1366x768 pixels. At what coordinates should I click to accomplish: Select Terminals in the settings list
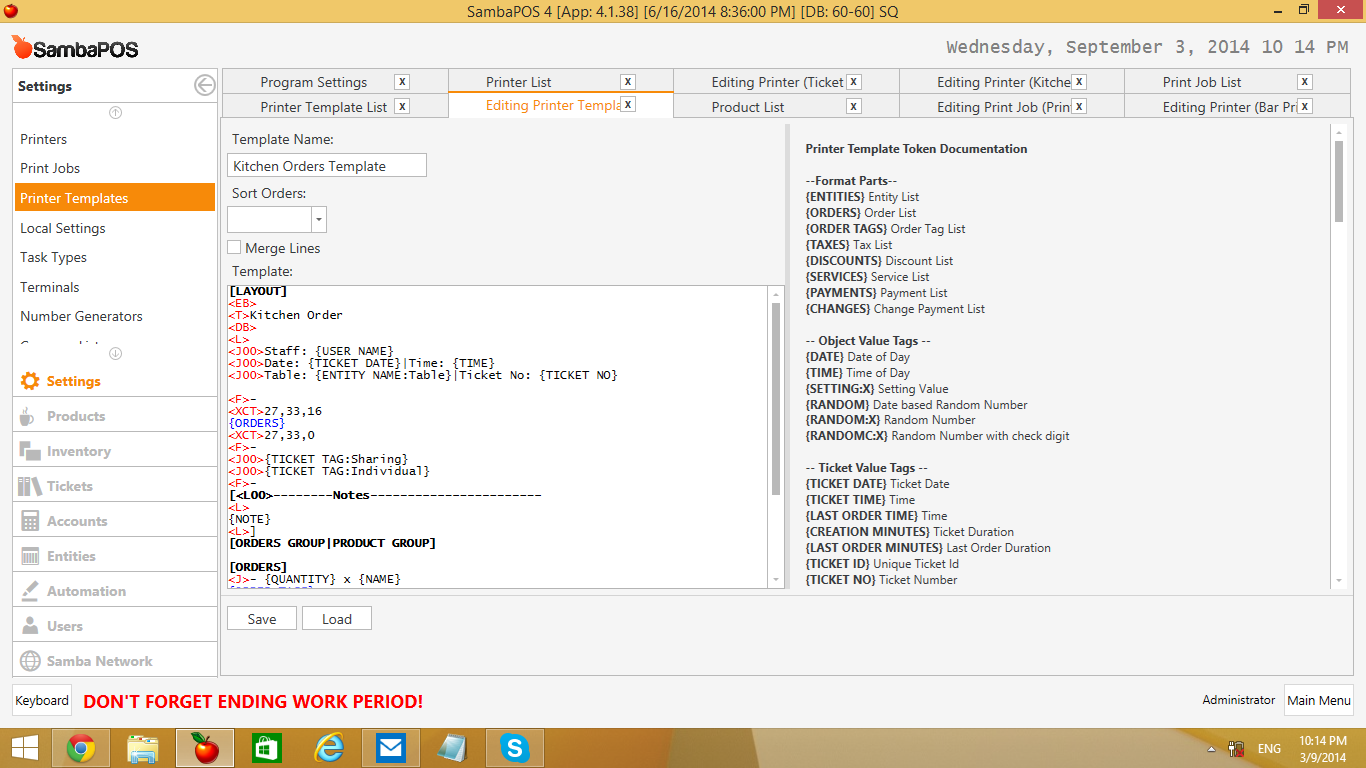114,287
